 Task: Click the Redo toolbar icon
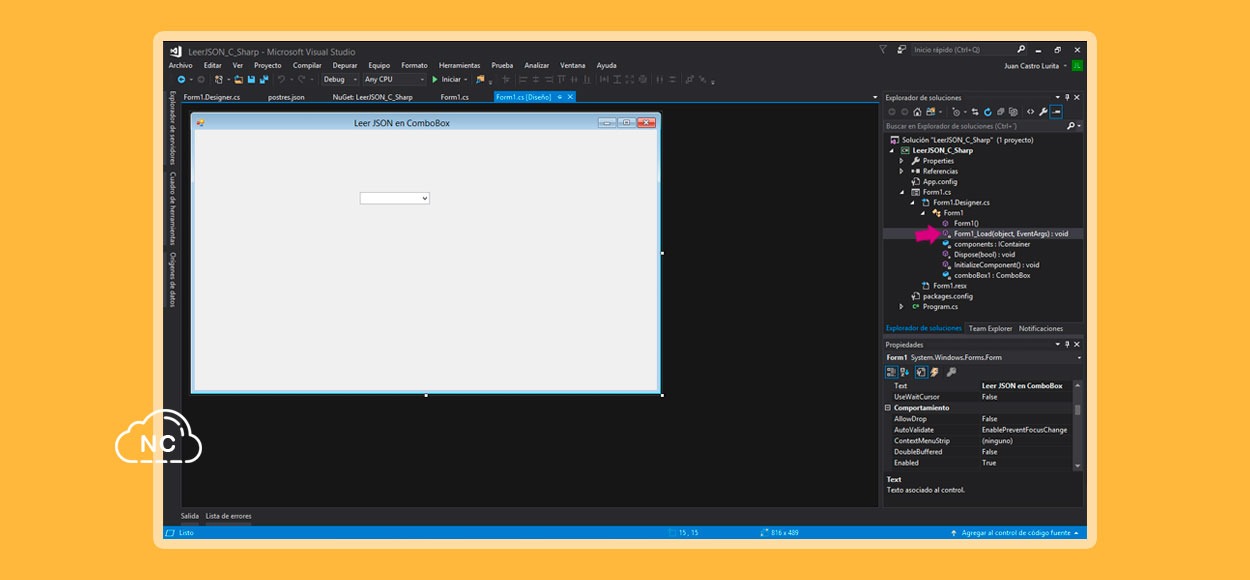pos(302,79)
